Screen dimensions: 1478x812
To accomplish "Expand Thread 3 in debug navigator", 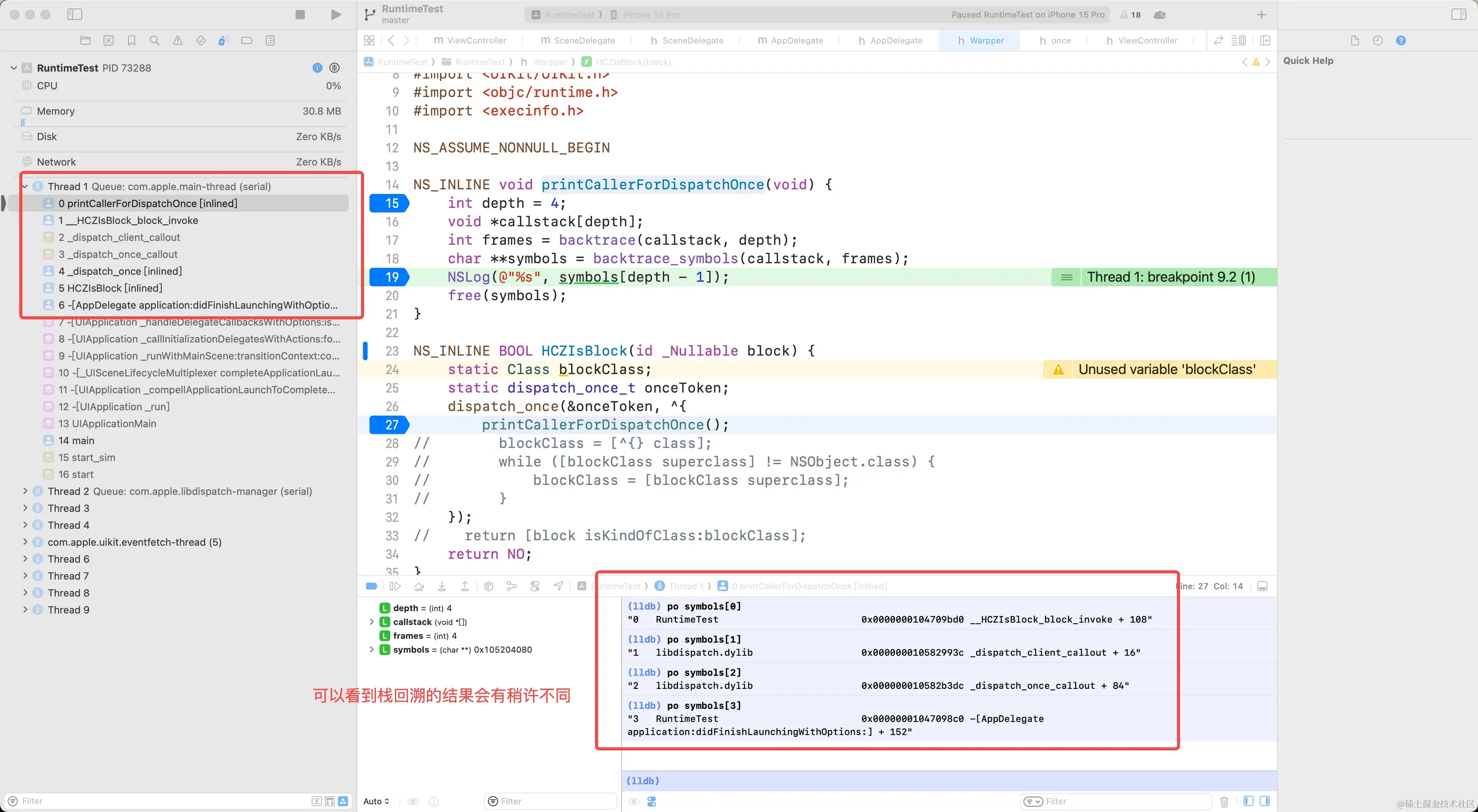I will coord(24,508).
